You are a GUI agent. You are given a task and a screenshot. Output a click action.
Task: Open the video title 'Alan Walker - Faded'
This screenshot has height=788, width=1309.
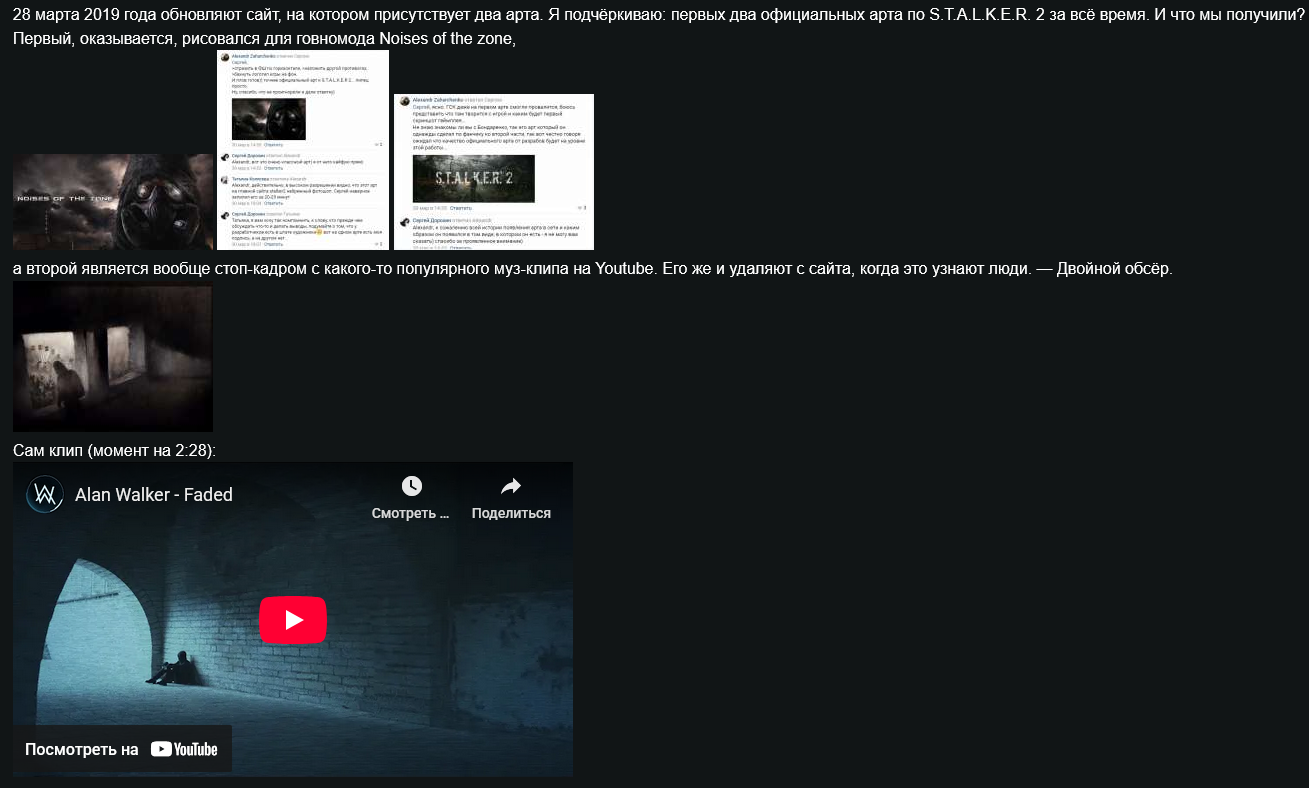(x=154, y=494)
